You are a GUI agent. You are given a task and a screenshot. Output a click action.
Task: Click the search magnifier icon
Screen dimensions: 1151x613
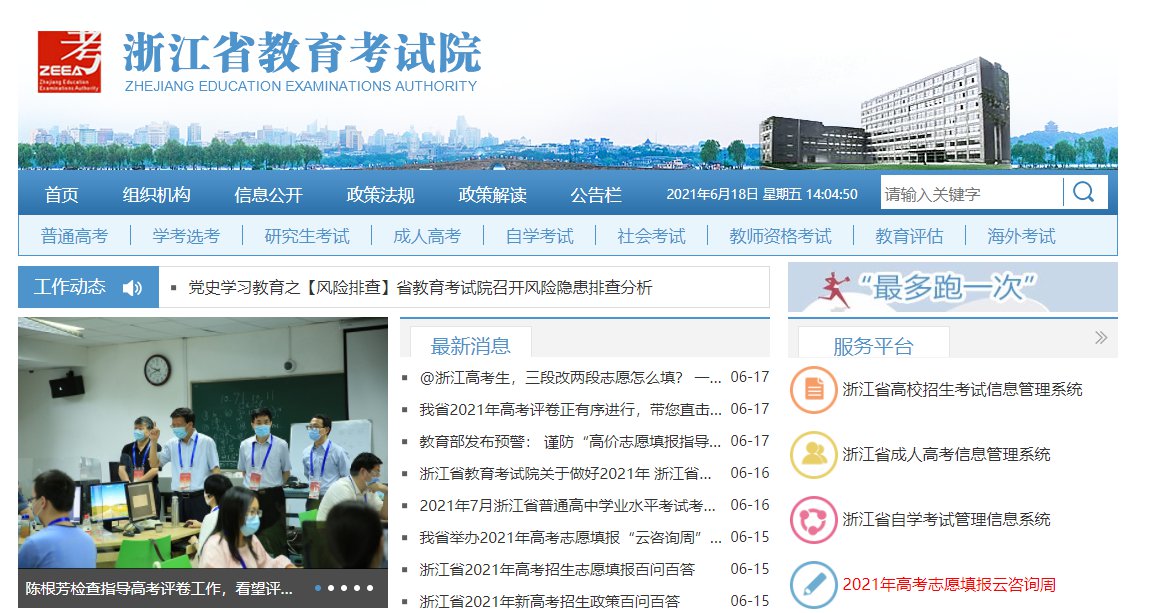click(x=1083, y=193)
